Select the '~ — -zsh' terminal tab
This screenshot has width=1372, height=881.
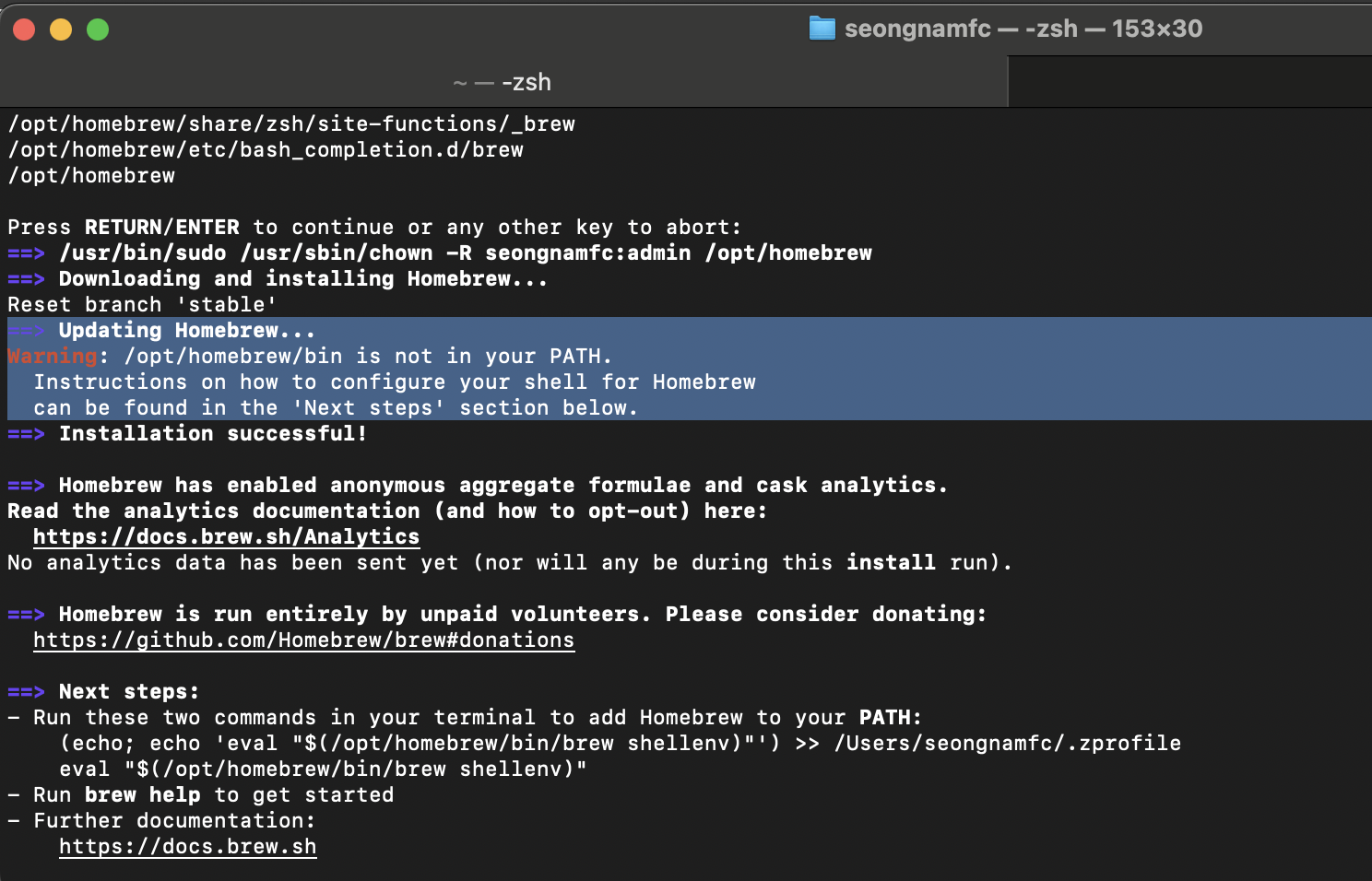pyautogui.click(x=503, y=82)
